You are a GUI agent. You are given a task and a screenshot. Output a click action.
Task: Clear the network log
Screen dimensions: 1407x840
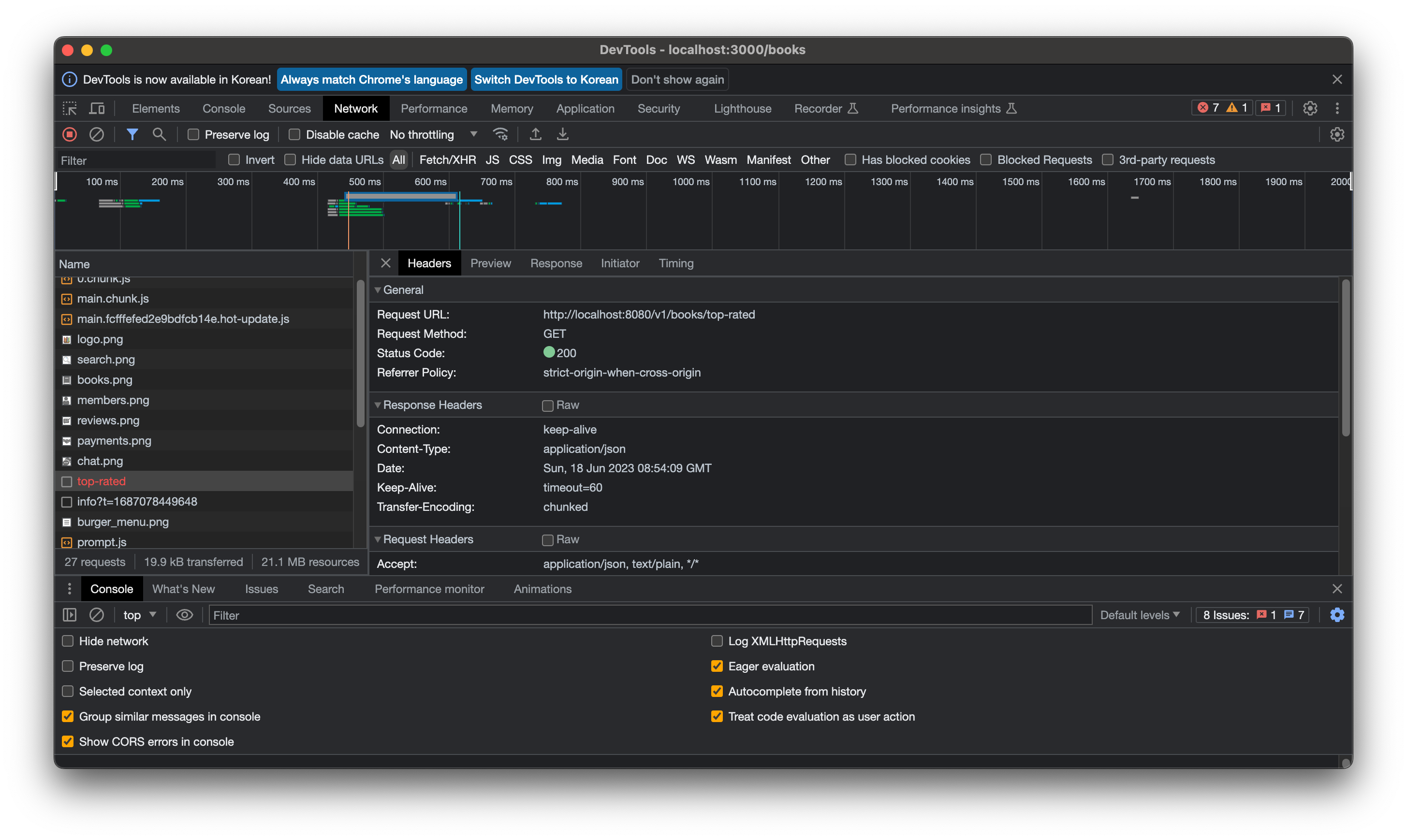pyautogui.click(x=97, y=135)
